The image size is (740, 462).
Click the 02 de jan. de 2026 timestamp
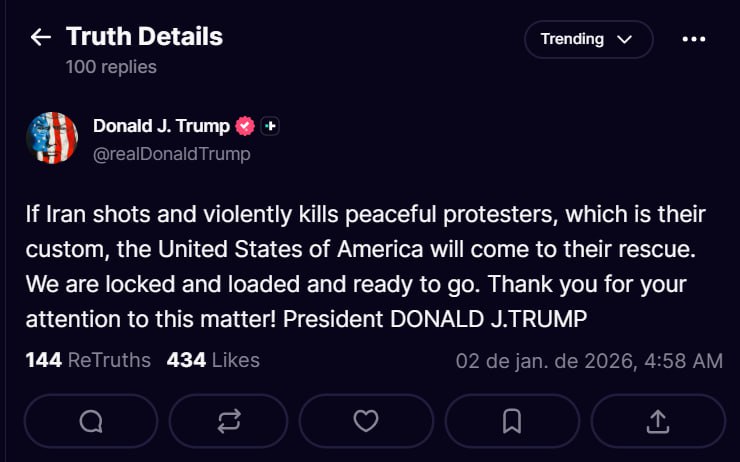[589, 361]
